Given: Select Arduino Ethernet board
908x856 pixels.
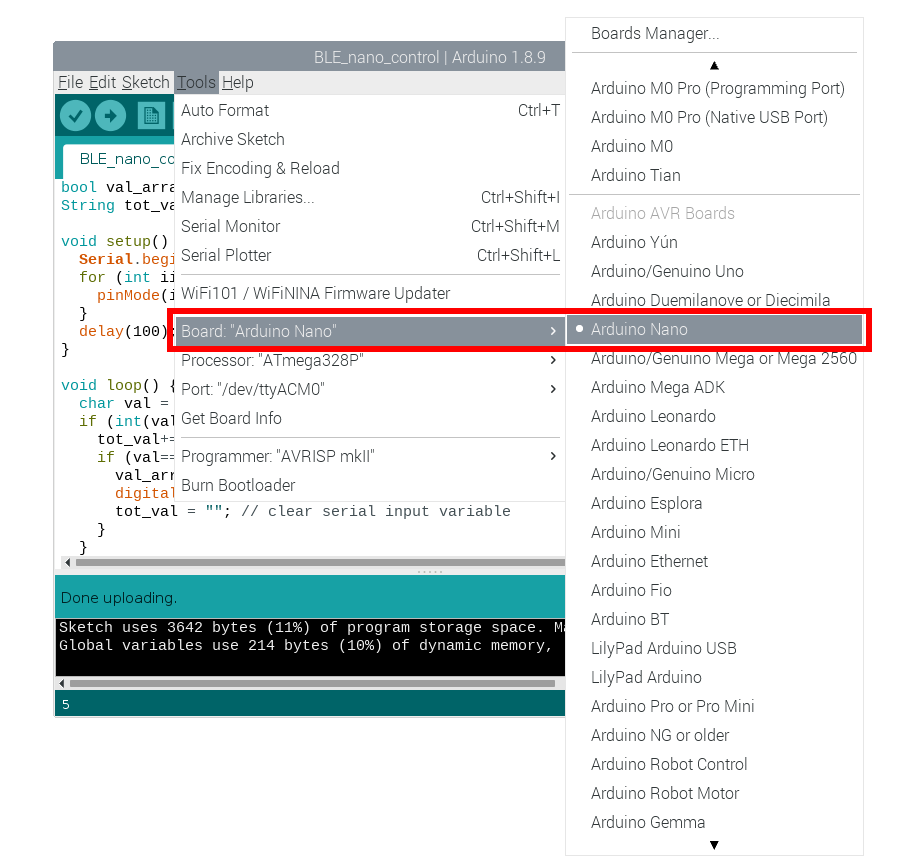Looking at the screenshot, I should [x=714, y=561].
